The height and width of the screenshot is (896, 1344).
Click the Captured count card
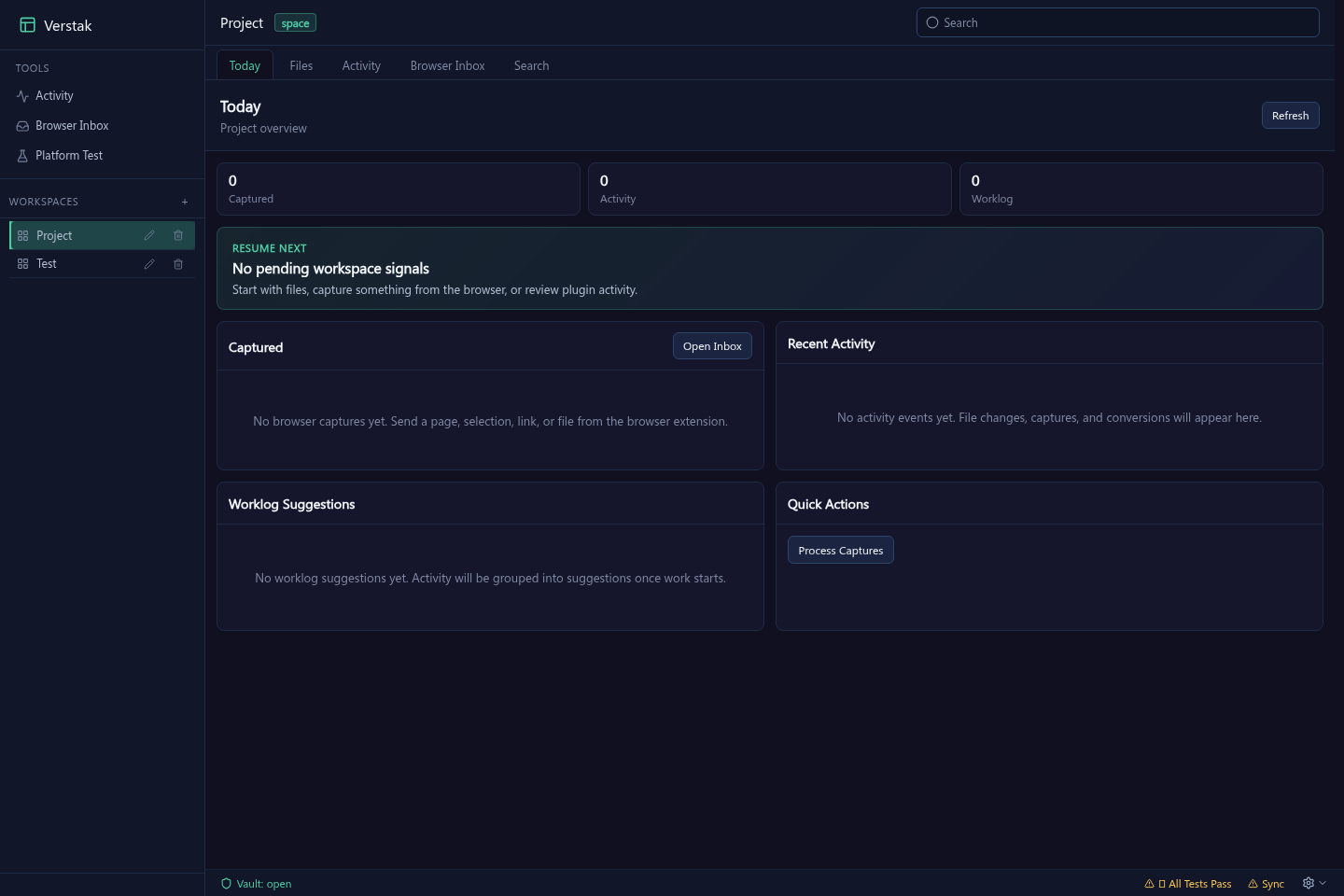coord(399,189)
